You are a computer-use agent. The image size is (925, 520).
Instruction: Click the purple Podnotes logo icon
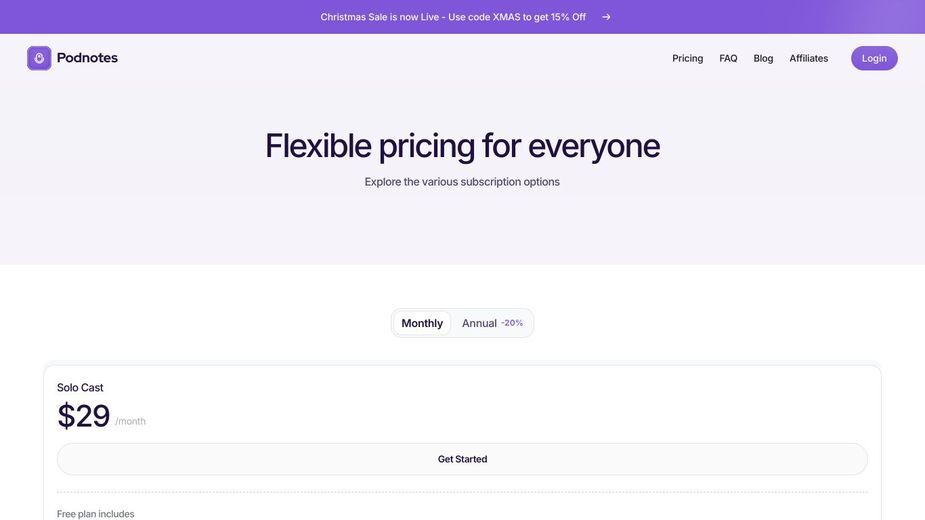pos(39,58)
